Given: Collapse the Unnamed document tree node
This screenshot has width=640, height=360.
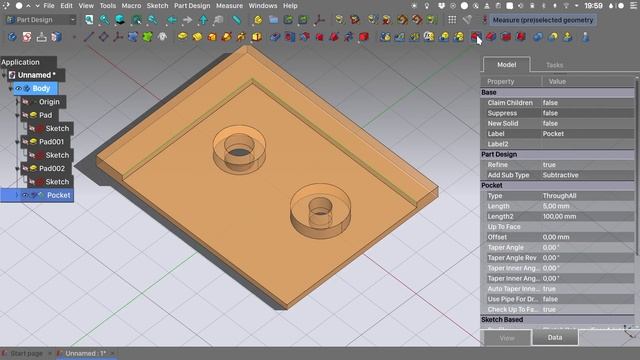Looking at the screenshot, I should pyautogui.click(x=4, y=75).
